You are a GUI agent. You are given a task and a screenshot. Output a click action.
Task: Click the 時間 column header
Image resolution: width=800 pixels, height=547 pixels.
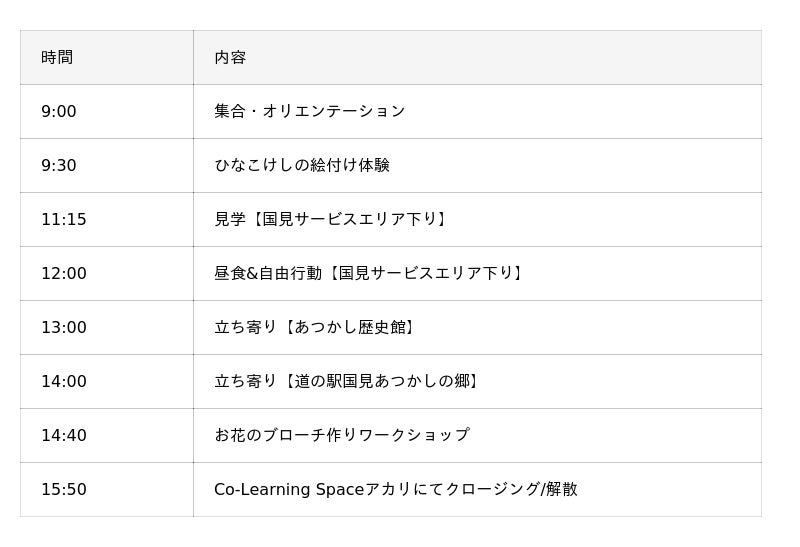tap(57, 58)
